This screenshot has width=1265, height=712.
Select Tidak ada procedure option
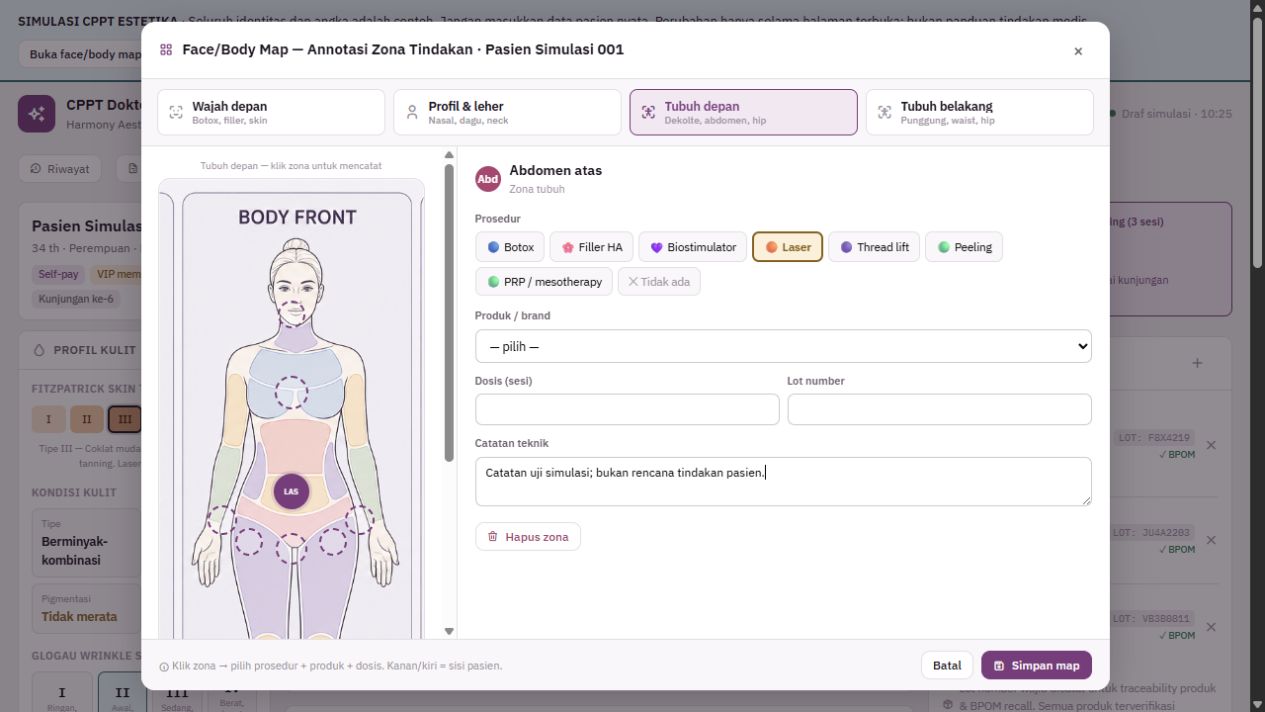click(659, 282)
